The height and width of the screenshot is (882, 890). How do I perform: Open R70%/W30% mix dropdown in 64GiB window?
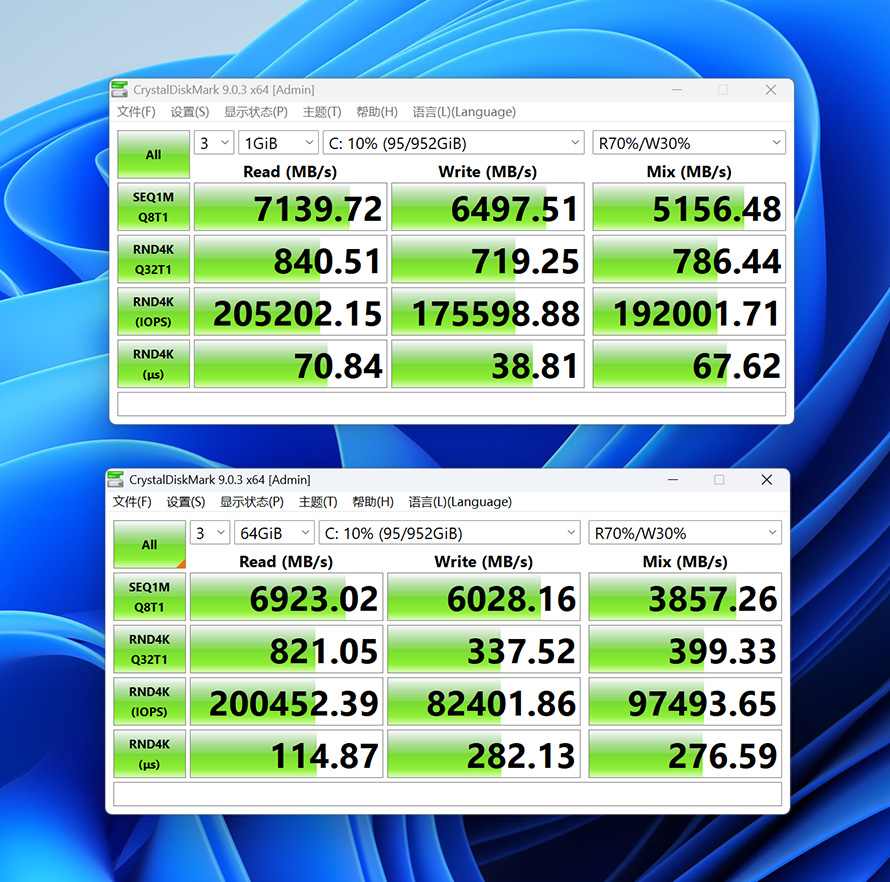pyautogui.click(x=685, y=533)
